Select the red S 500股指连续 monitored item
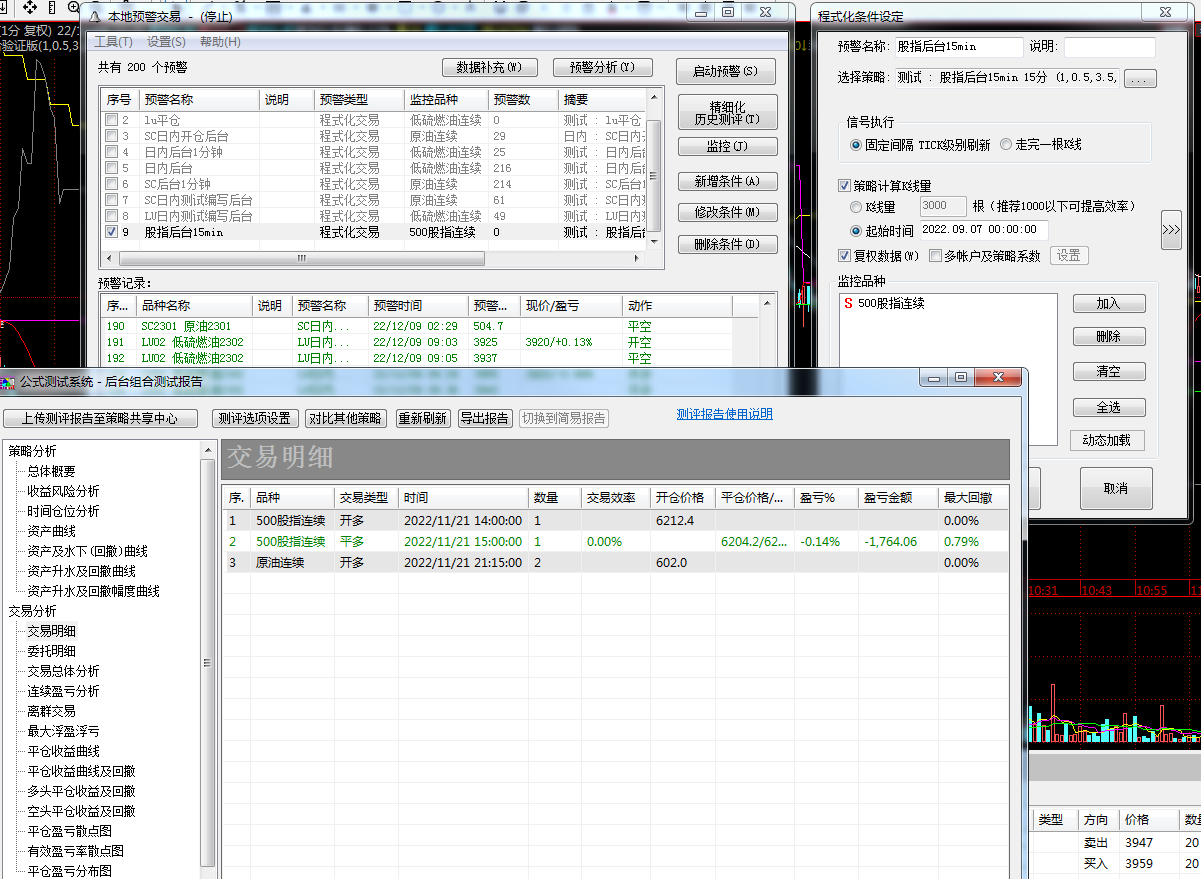 [884, 303]
